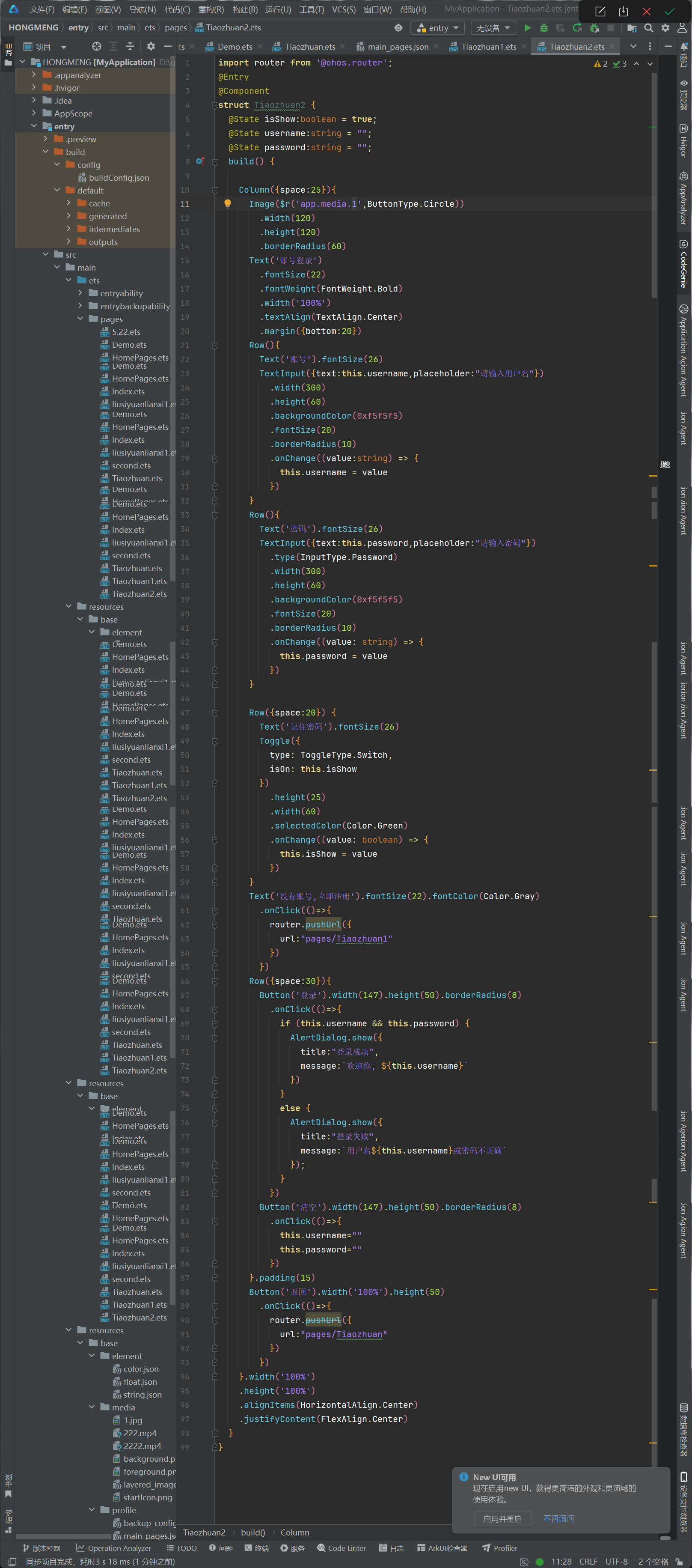This screenshot has width=692, height=1568.
Task: Toggle the TODO tool window
Action: pos(181,1548)
